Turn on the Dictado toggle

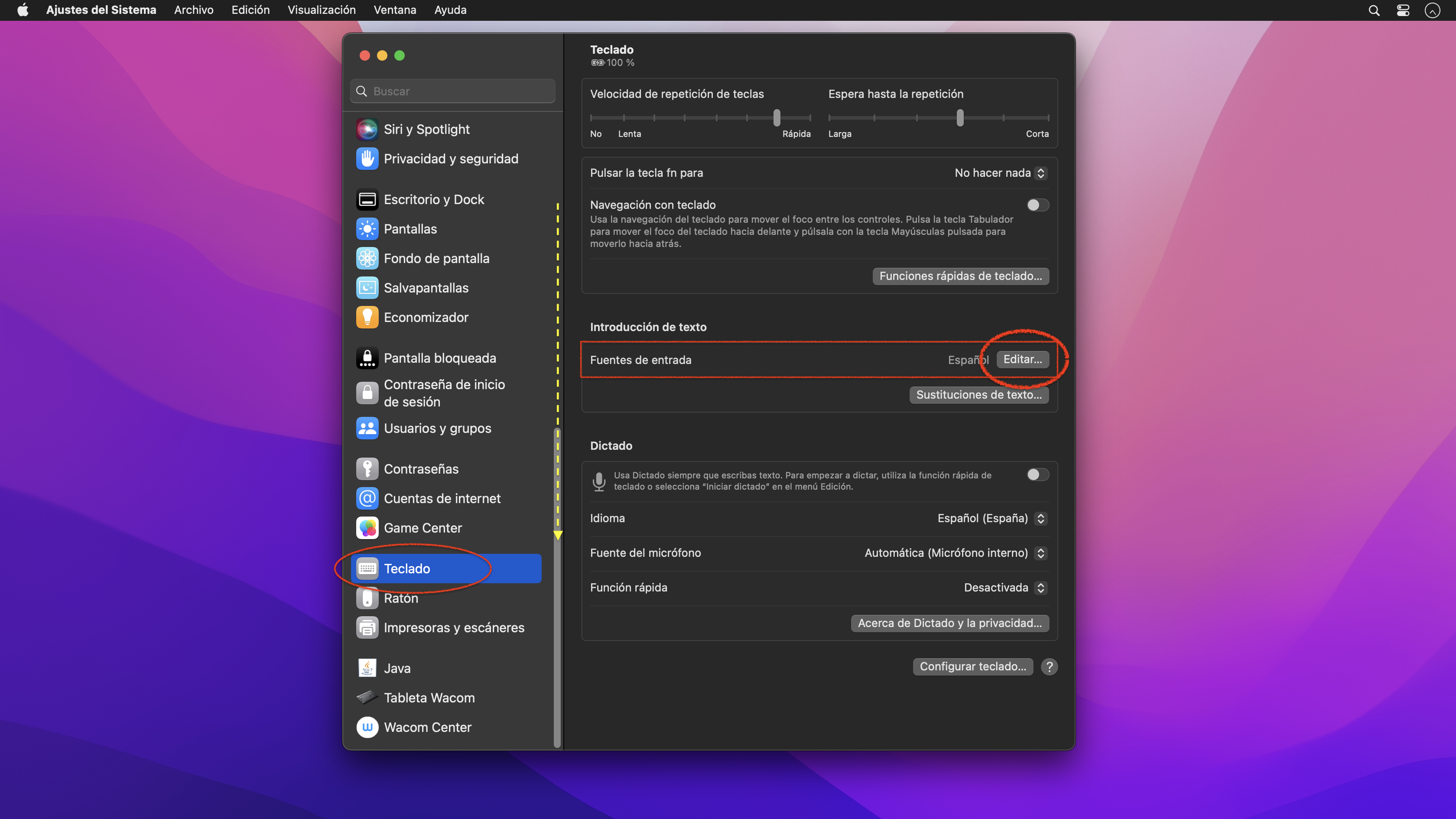click(1037, 475)
